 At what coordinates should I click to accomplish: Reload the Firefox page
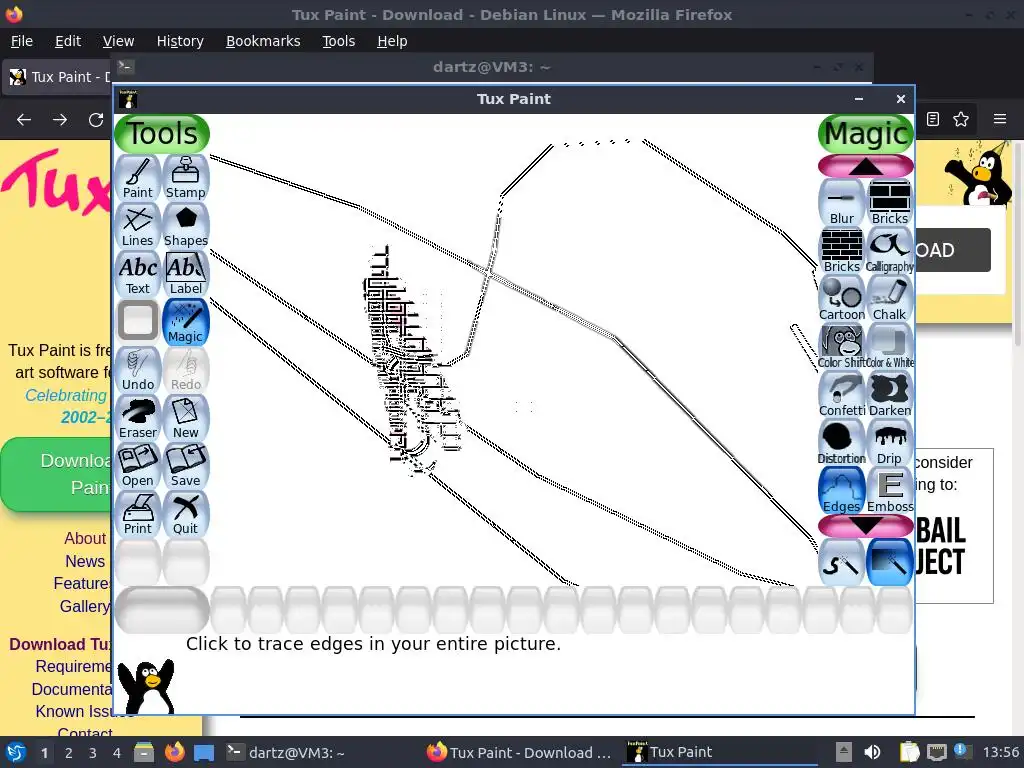coord(96,120)
